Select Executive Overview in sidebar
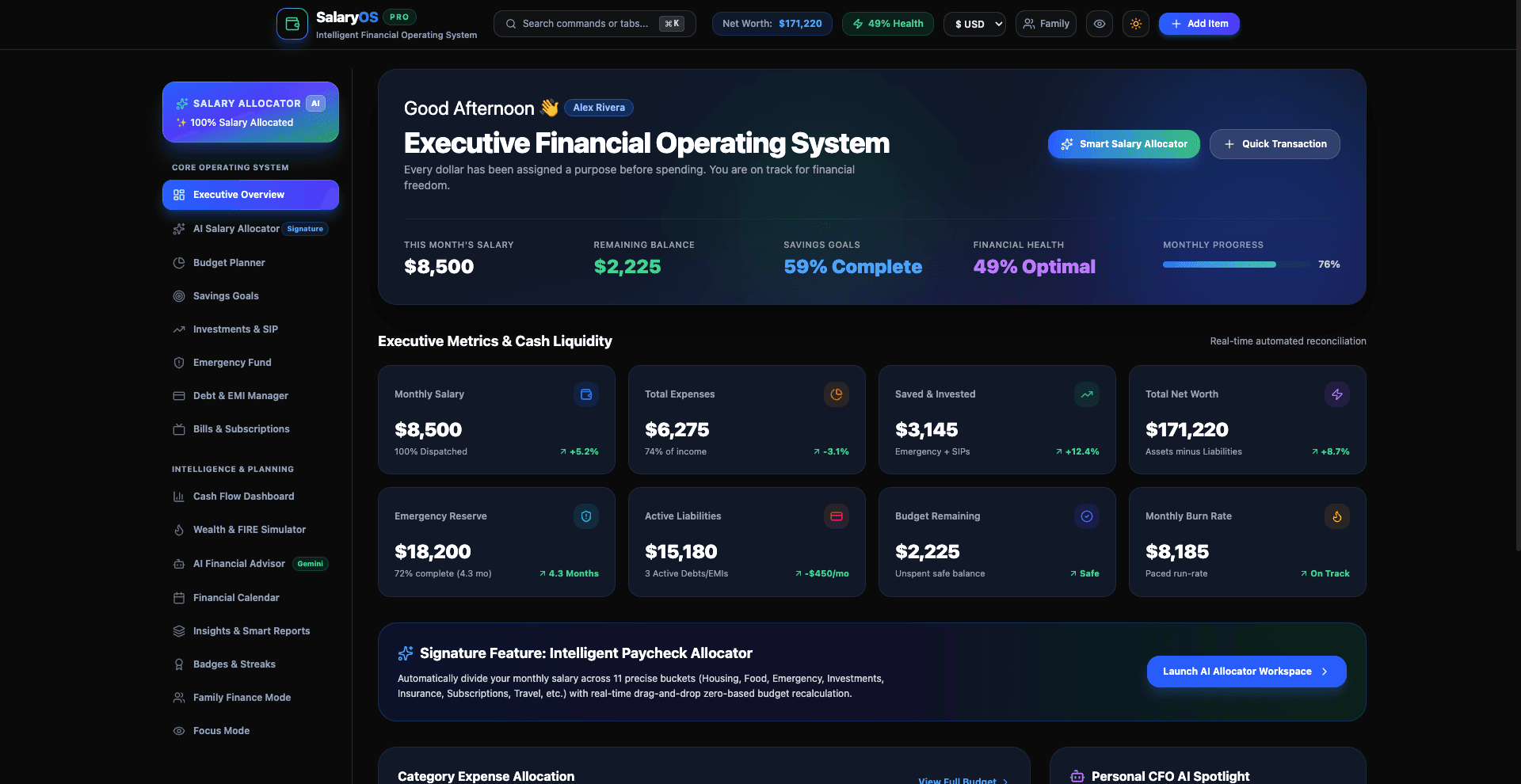Screen dimensions: 1521x784 [x=250, y=195]
